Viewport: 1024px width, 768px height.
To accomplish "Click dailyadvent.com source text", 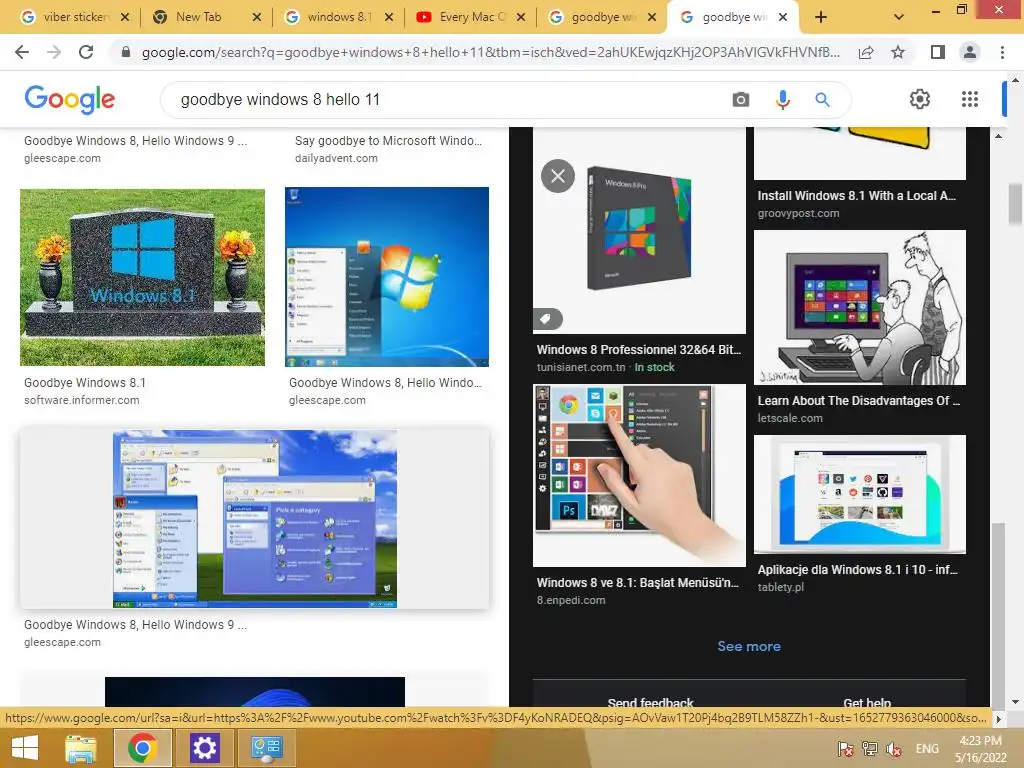I will click(x=336, y=158).
